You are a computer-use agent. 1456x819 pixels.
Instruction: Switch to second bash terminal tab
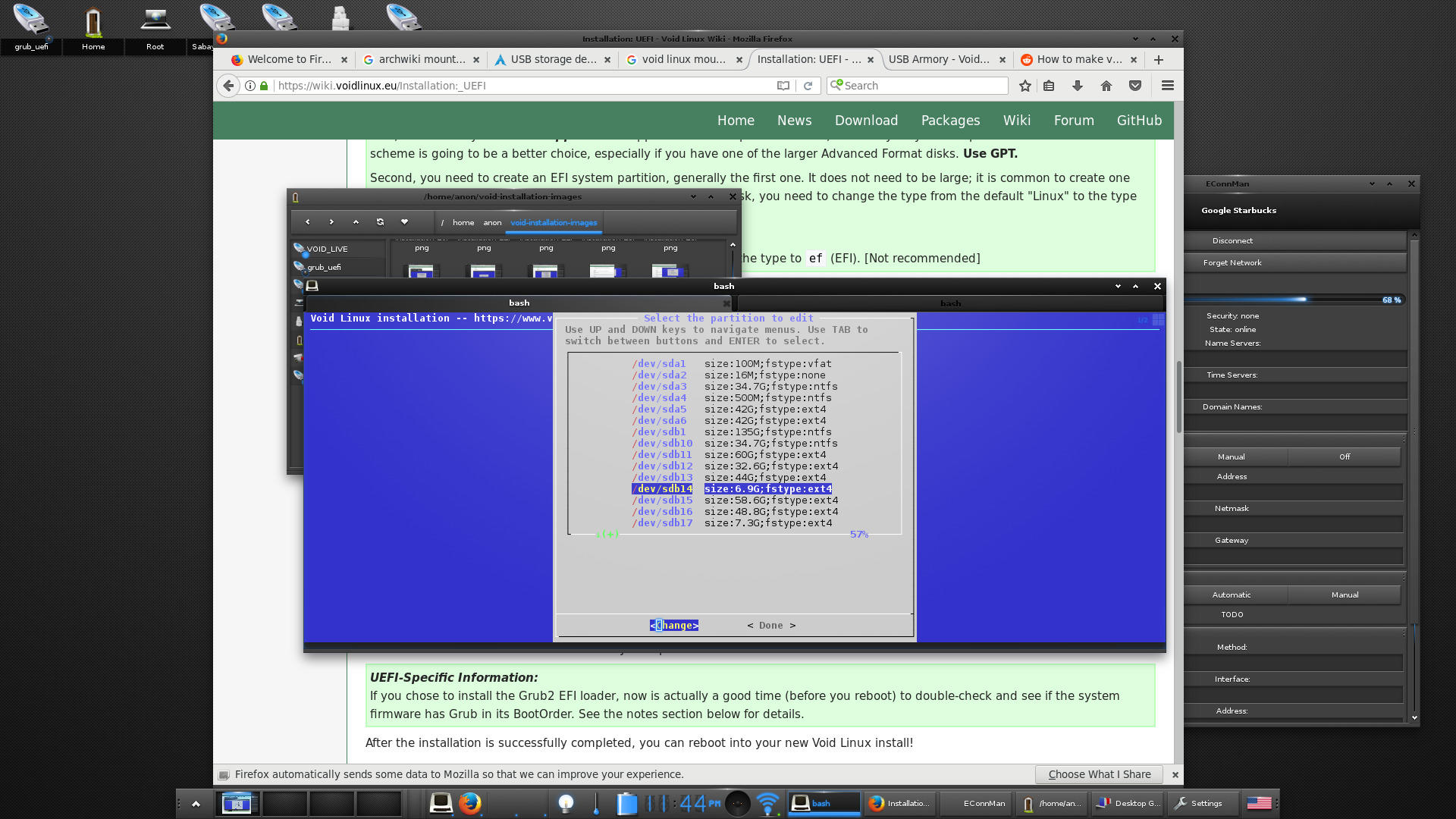pyautogui.click(x=950, y=303)
